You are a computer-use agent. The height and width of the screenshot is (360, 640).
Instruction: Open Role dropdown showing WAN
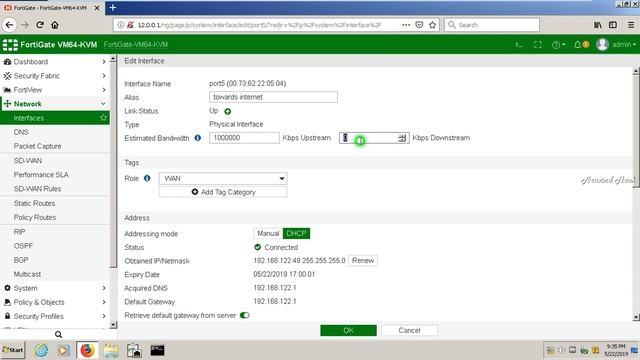(223, 178)
